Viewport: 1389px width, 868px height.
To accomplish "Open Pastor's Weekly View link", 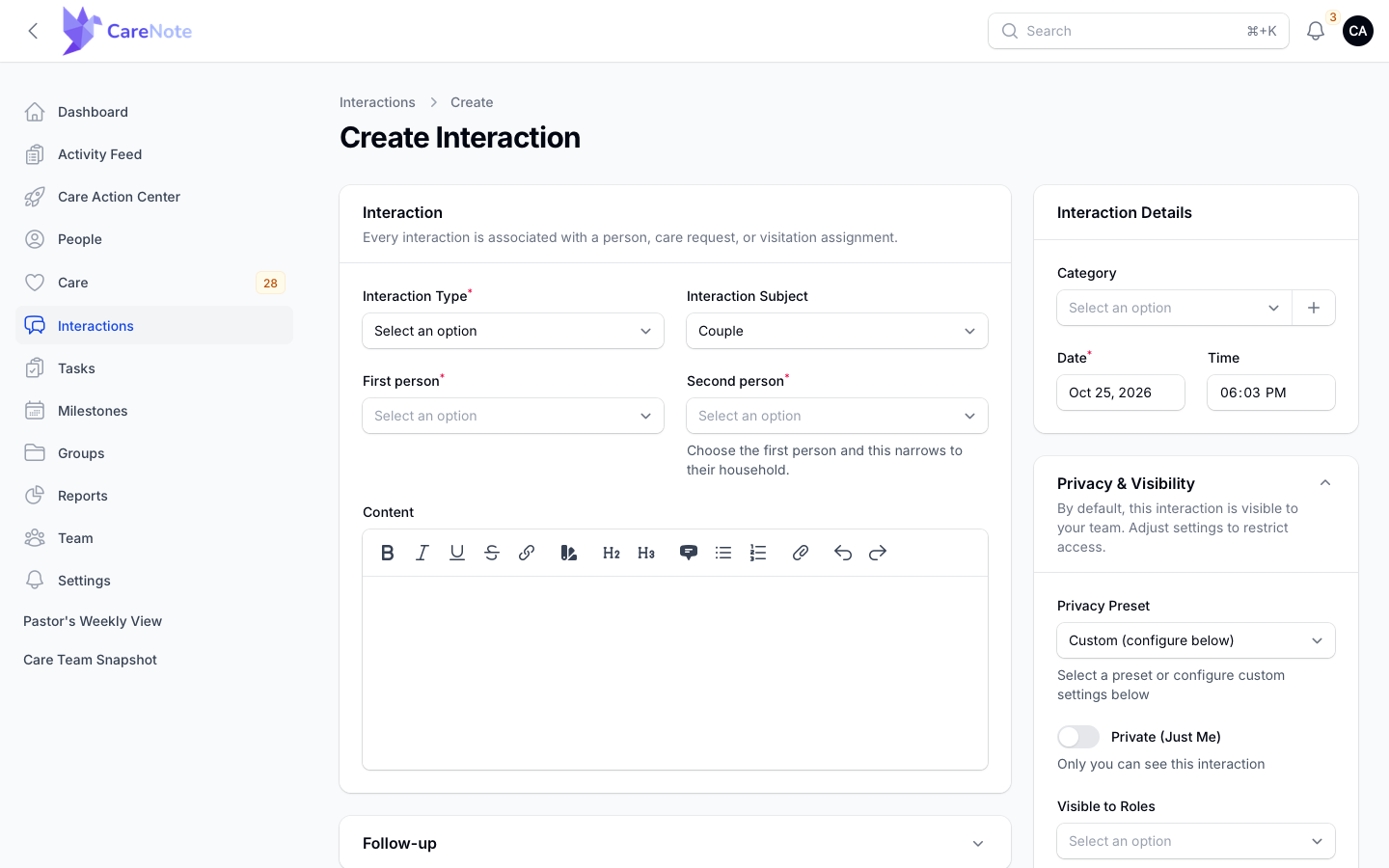I will (x=93, y=621).
